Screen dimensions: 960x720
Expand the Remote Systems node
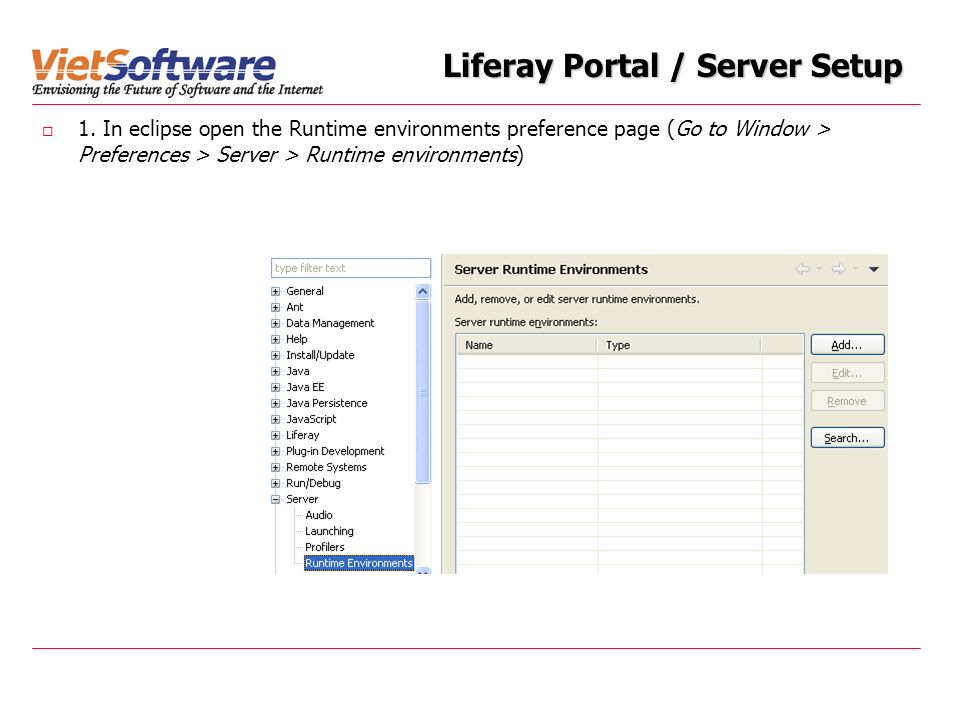tap(276, 467)
